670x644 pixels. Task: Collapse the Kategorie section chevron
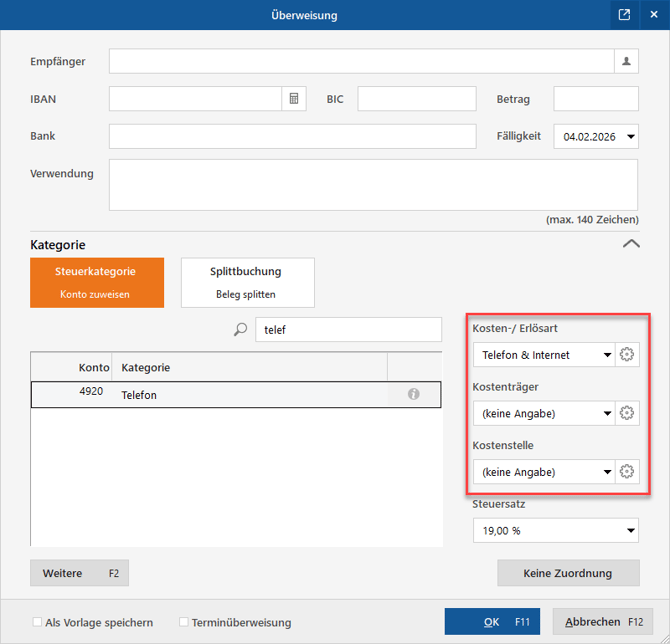pos(631,243)
